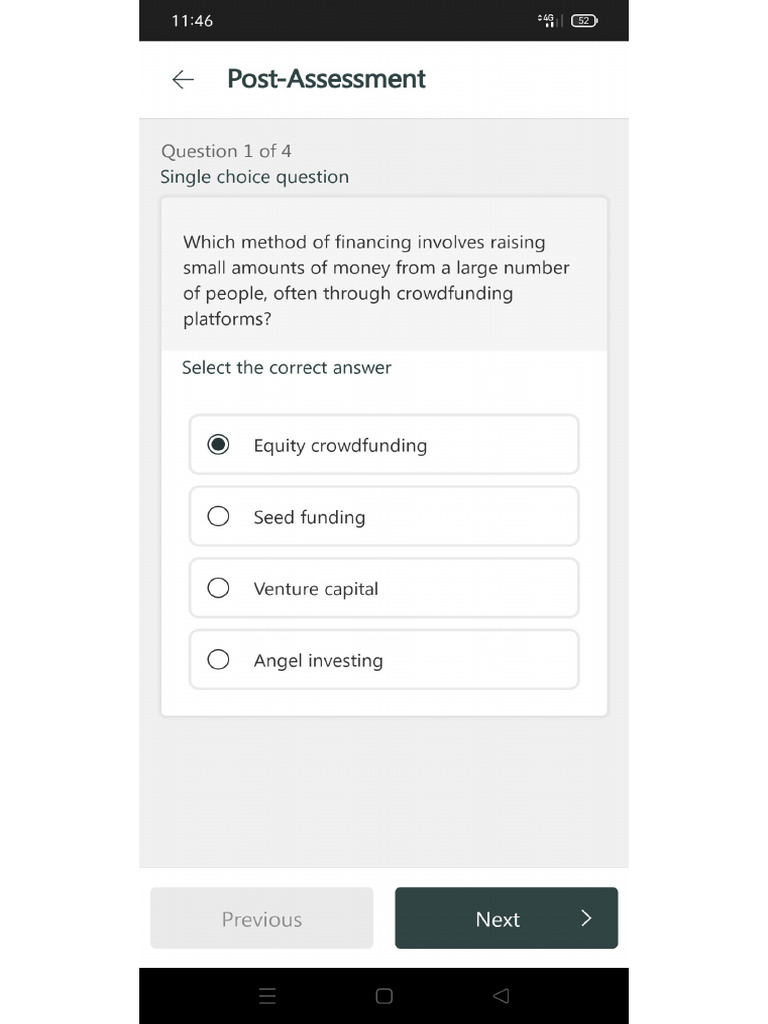Pick the Angel investing radio button
The height and width of the screenshot is (1024, 768).
[218, 660]
